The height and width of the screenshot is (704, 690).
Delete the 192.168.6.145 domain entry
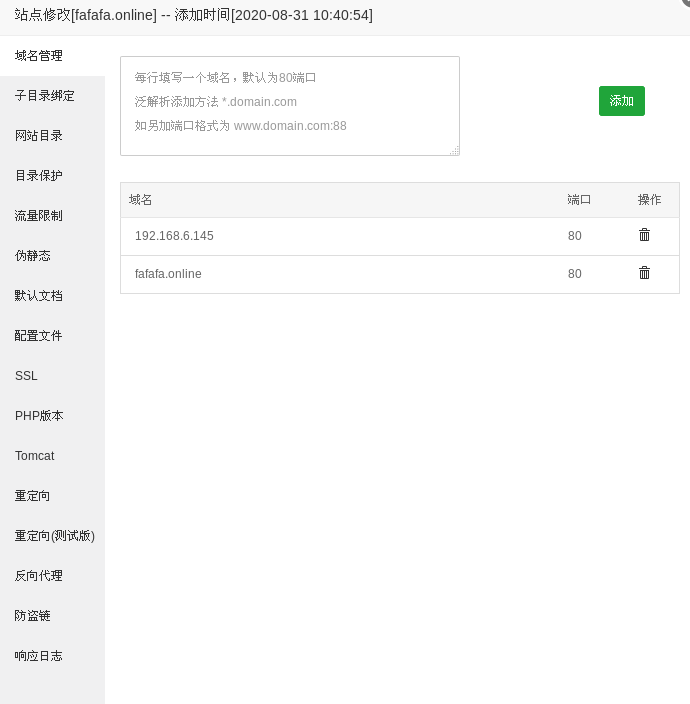[644, 235]
